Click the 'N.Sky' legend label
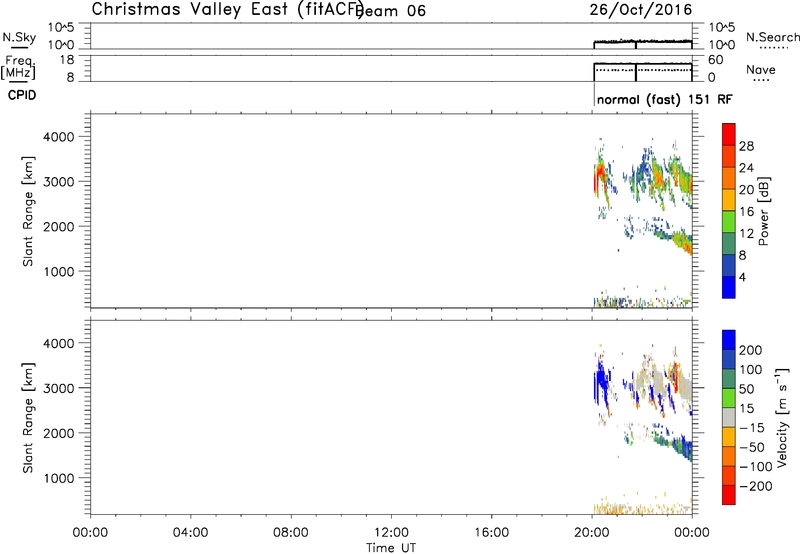The height and width of the screenshot is (554, 800). 19,38
